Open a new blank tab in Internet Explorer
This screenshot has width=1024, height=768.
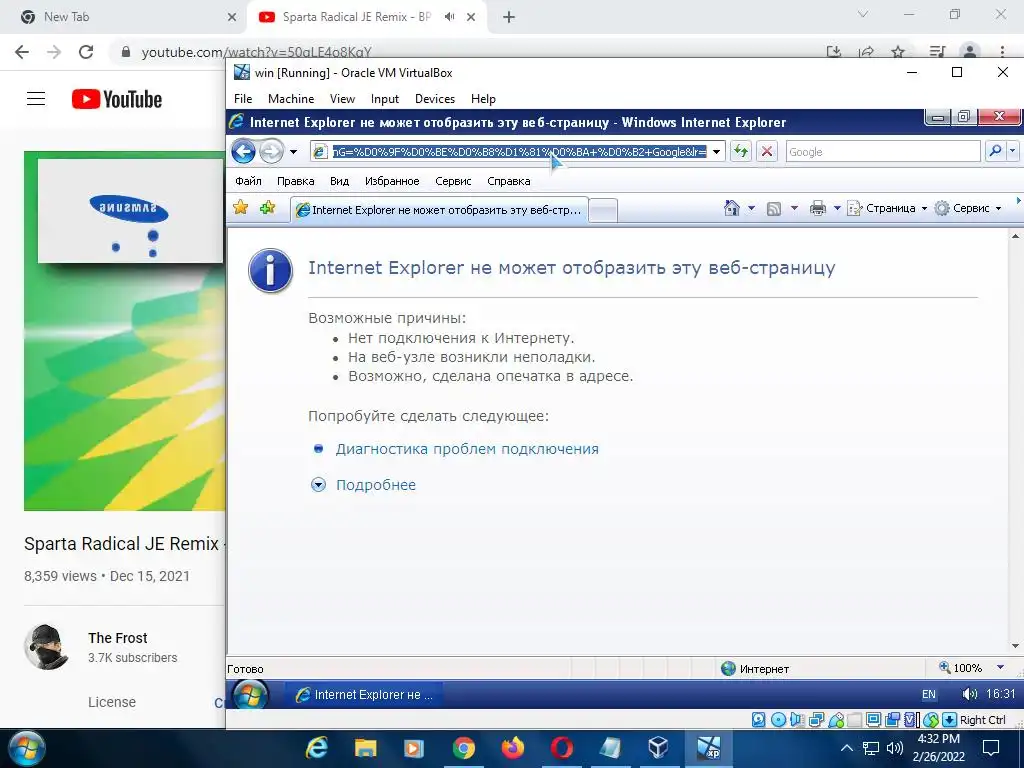(603, 210)
